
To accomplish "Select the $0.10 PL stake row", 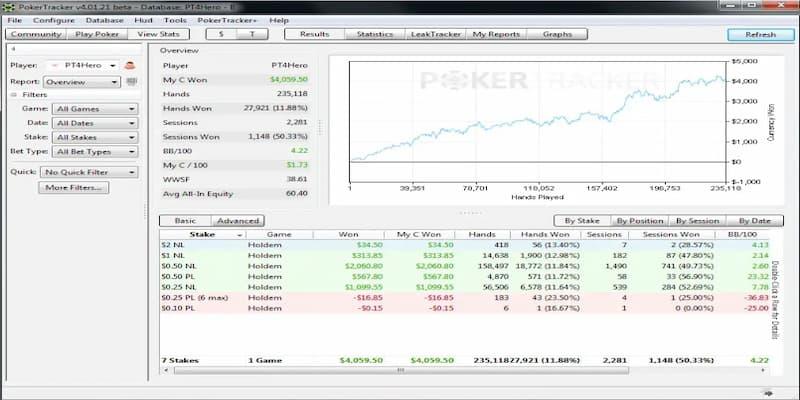I will [464, 308].
